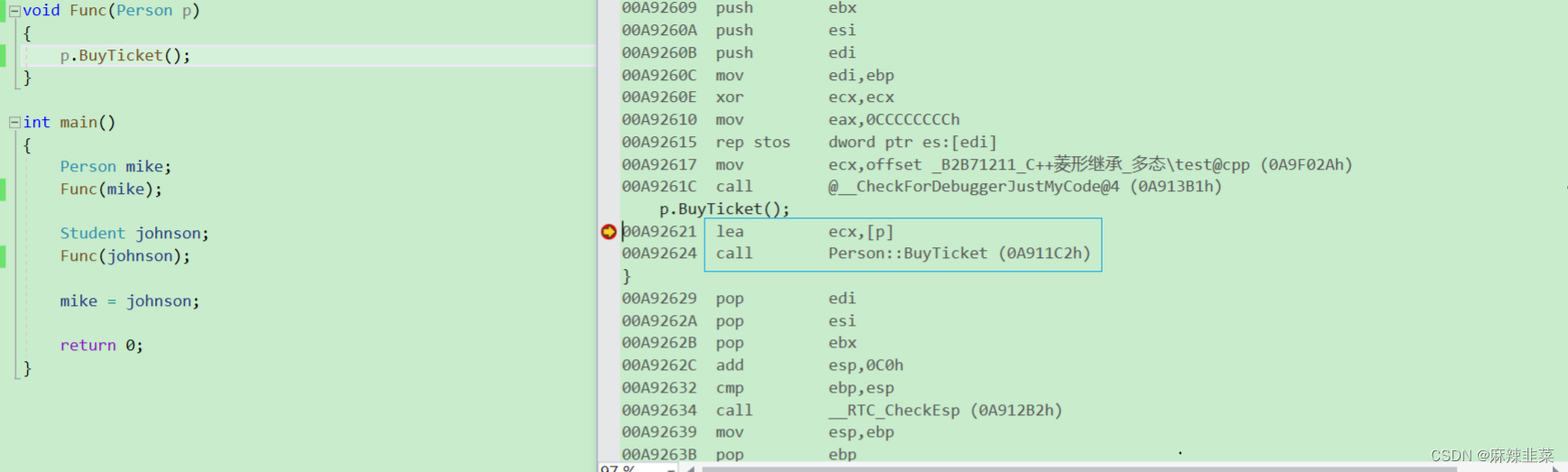Click the Person type in Func signature

point(144,11)
